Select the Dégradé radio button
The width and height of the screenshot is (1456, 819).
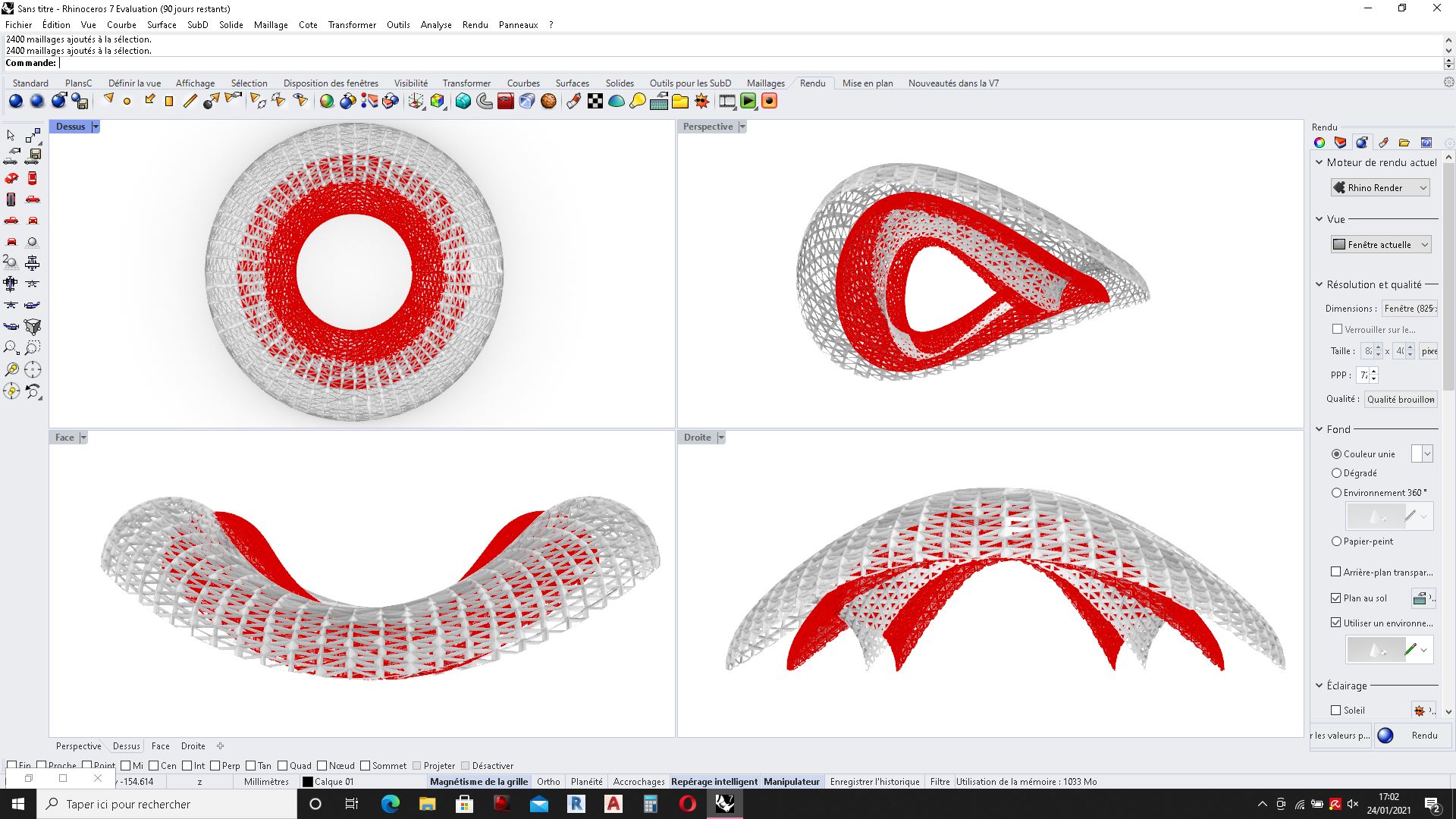[1336, 473]
